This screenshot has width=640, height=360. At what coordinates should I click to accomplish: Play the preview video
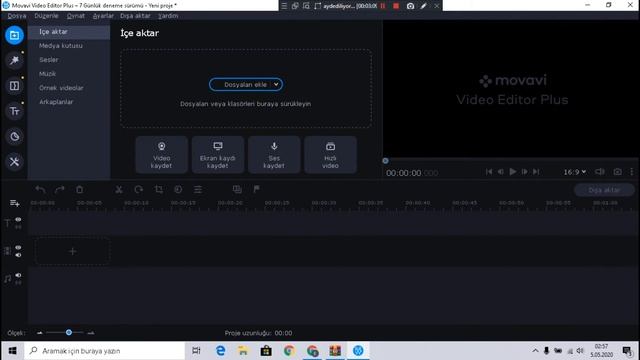point(513,172)
